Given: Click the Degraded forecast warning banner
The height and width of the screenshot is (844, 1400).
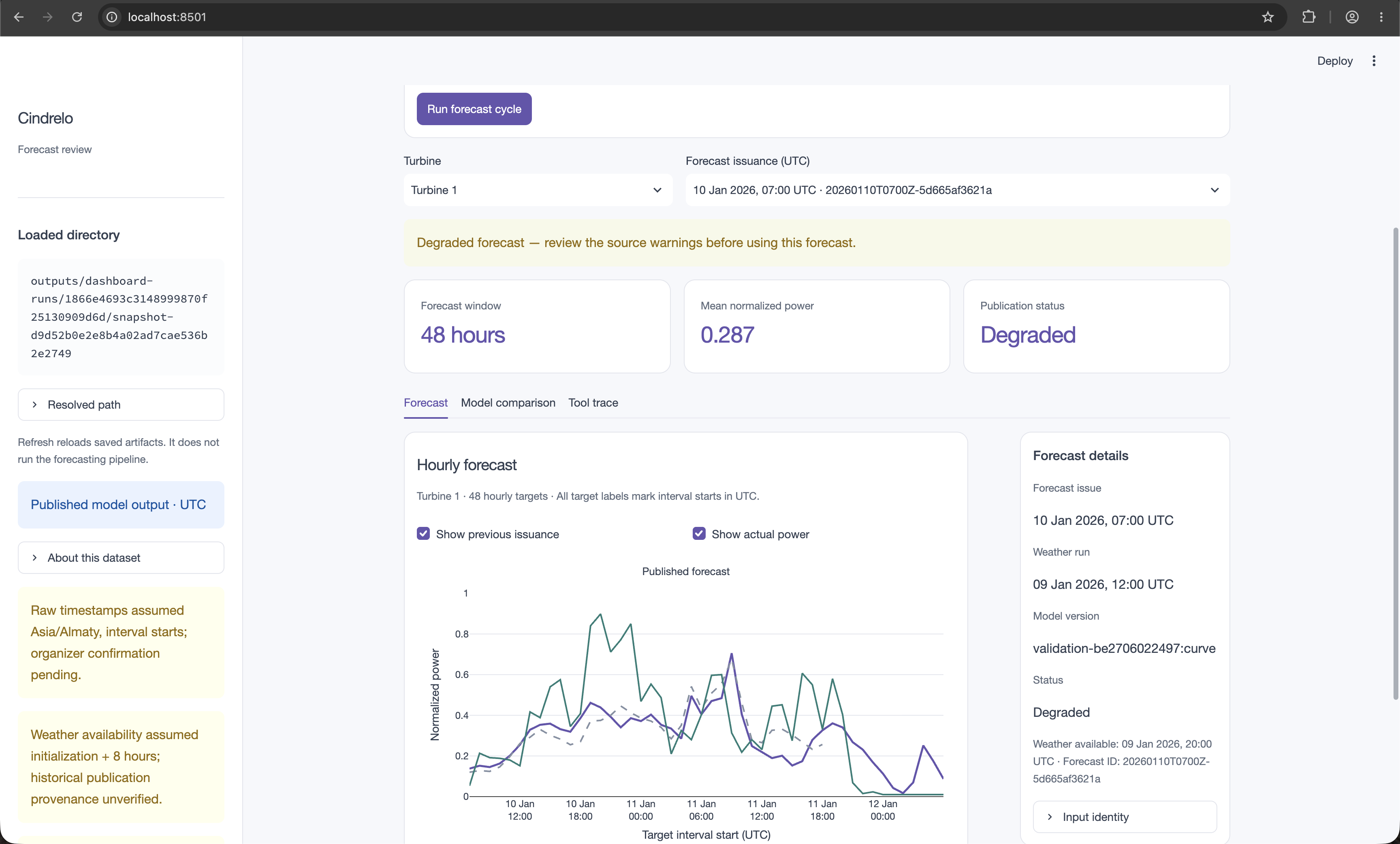Looking at the screenshot, I should click(x=817, y=243).
